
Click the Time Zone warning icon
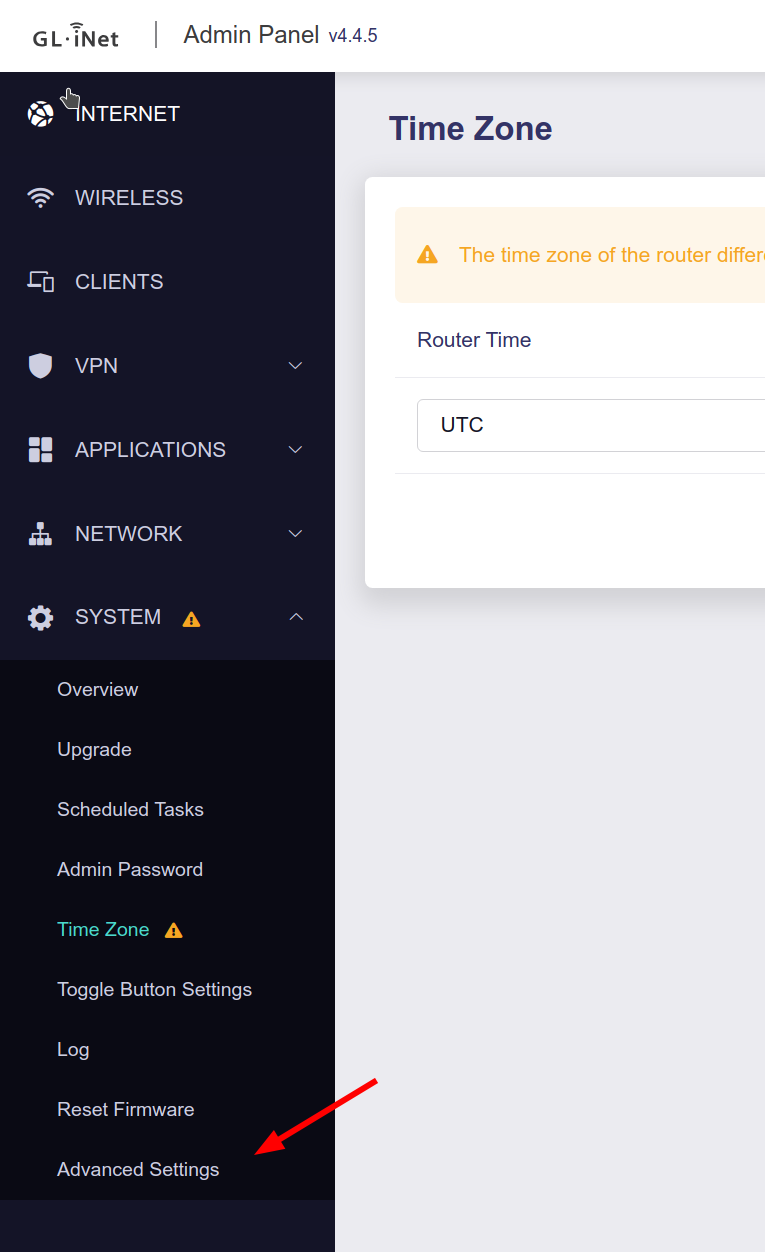174,931
